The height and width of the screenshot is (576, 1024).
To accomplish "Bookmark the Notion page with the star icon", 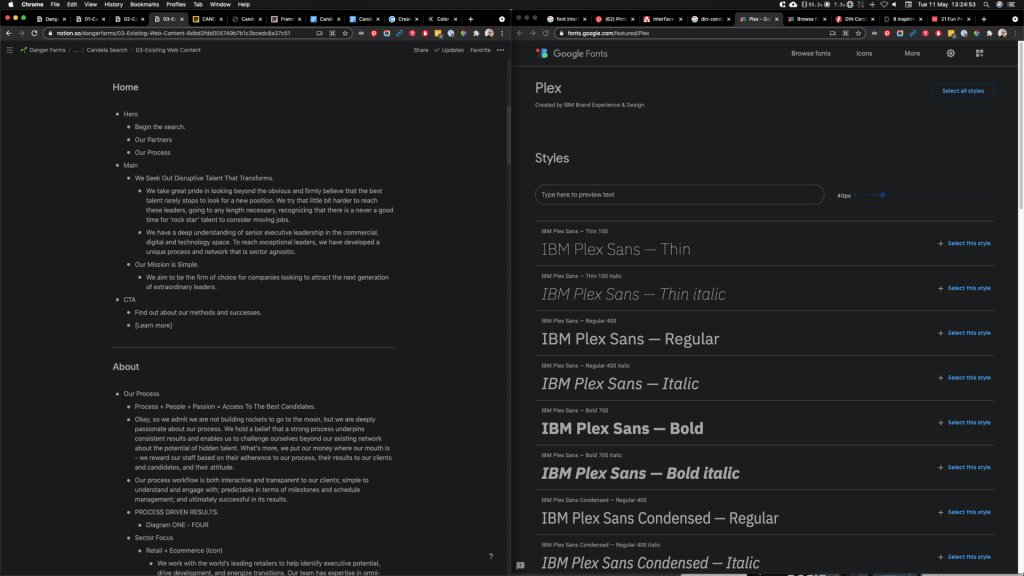I will [345, 33].
